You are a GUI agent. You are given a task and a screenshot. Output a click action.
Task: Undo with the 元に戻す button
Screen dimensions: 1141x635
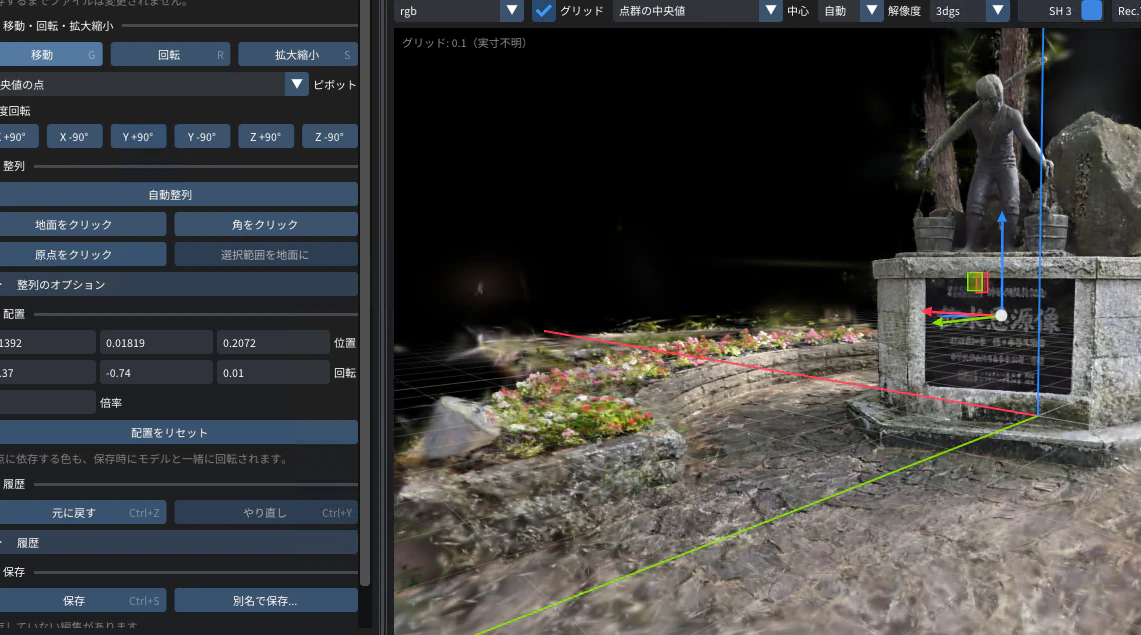(83, 513)
